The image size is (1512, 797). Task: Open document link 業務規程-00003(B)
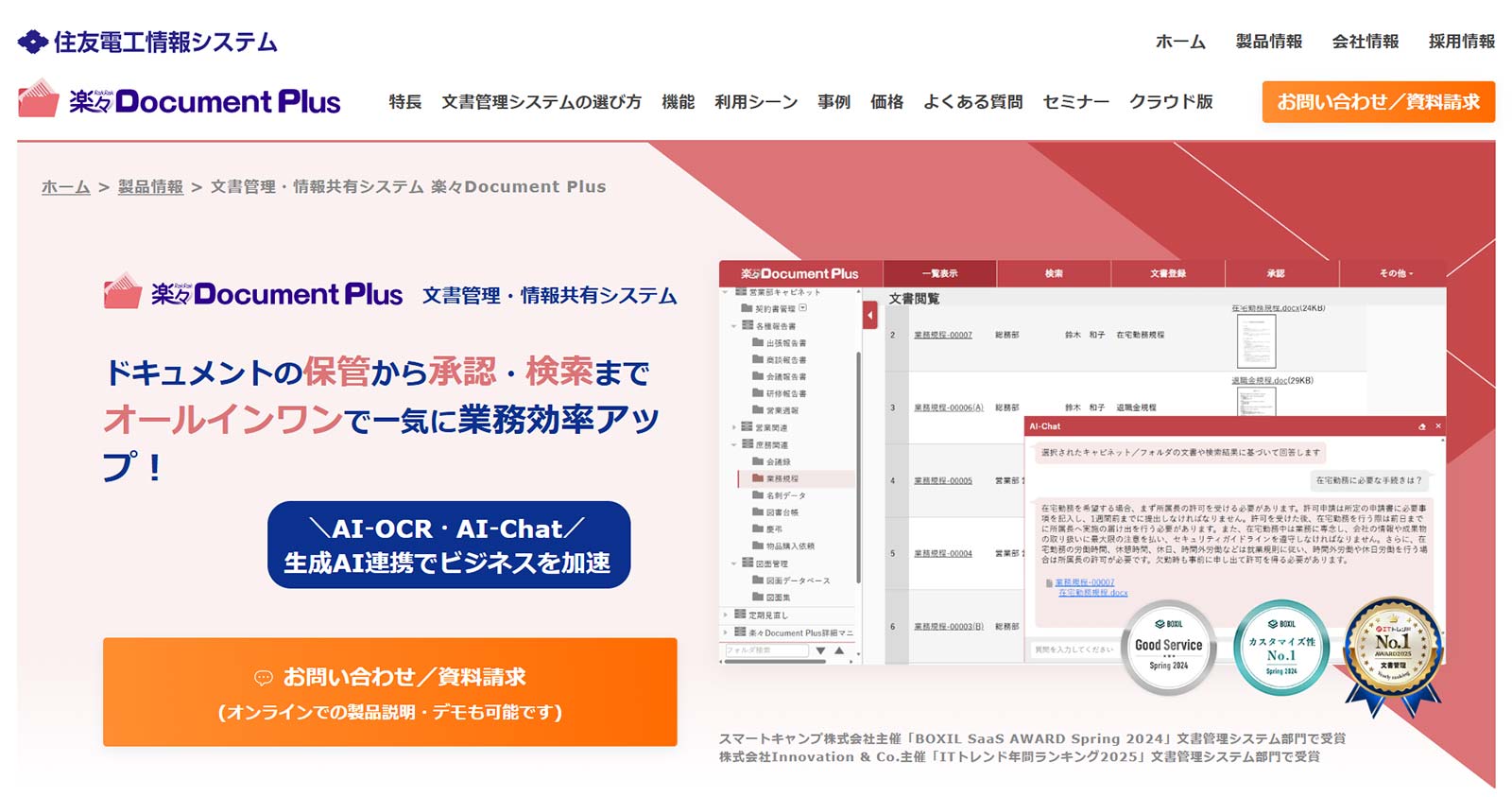[949, 626]
